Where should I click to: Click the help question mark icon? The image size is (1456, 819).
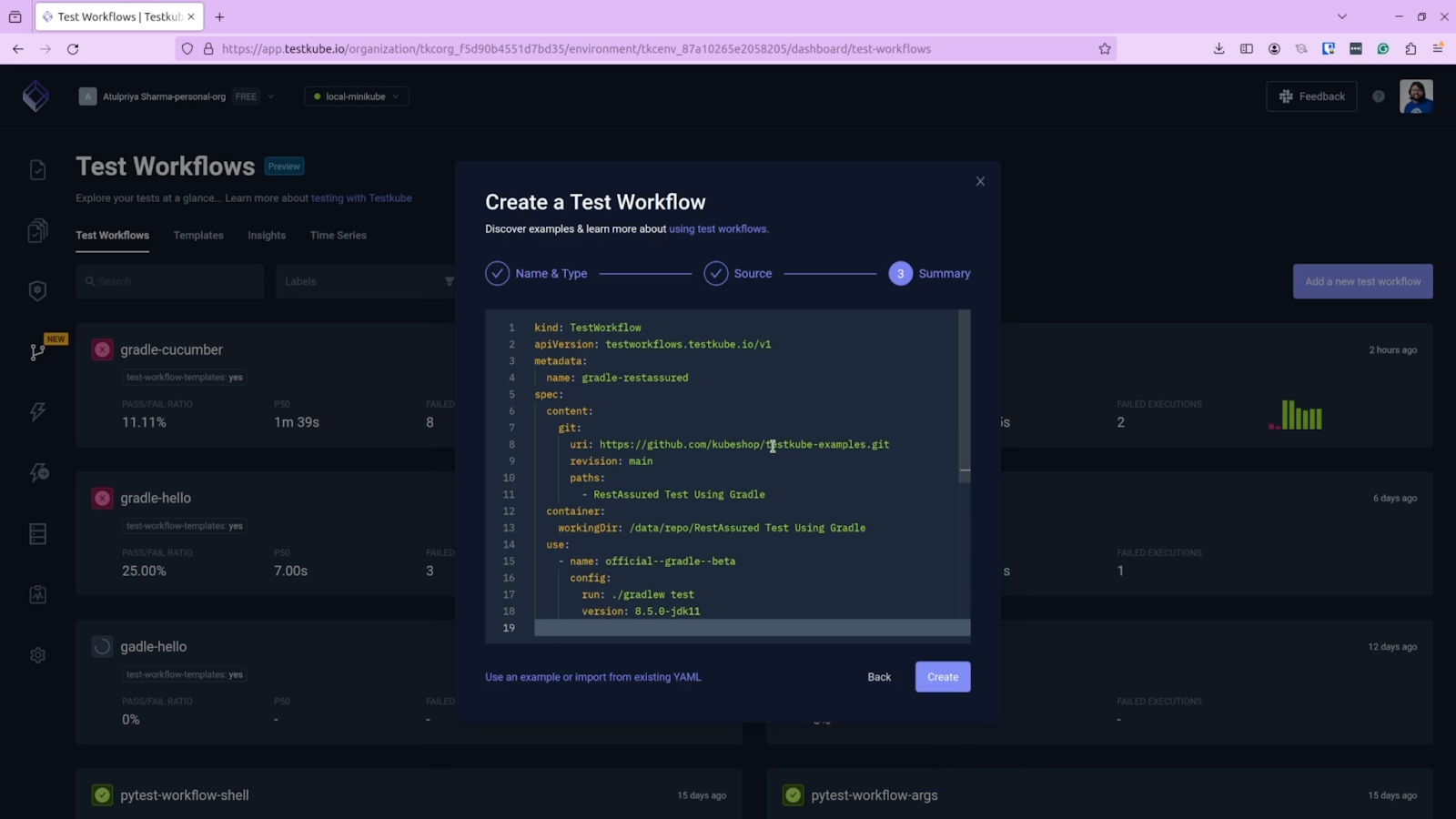[1379, 96]
